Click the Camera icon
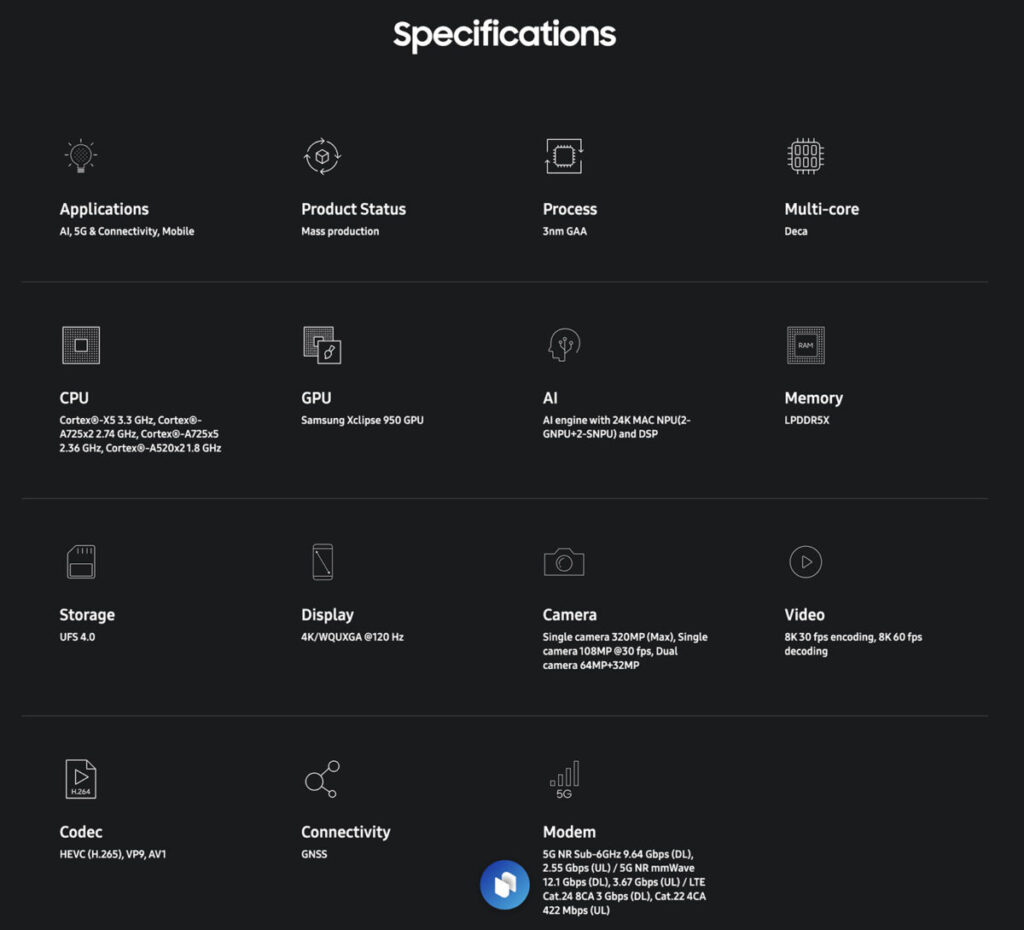This screenshot has width=1024, height=930. pos(564,562)
